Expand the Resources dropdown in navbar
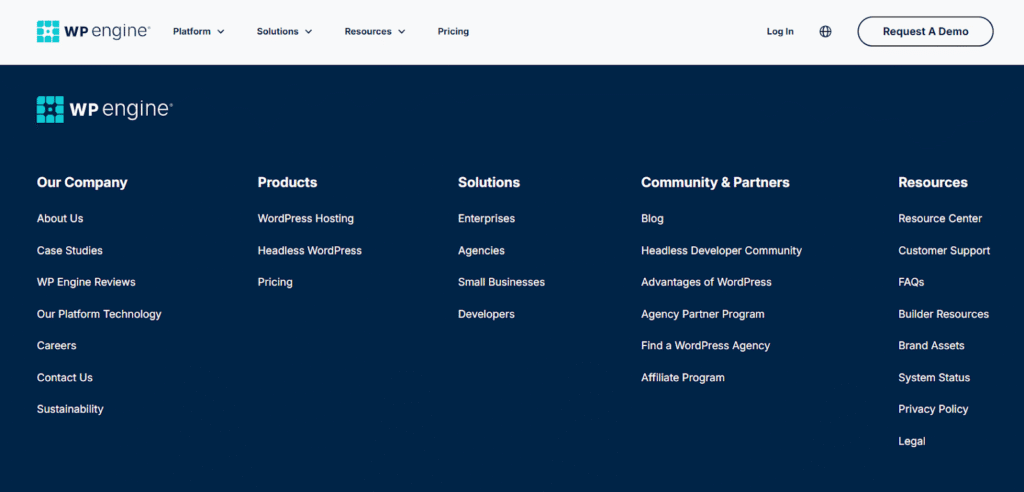Viewport: 1024px width, 492px height. click(x=375, y=32)
